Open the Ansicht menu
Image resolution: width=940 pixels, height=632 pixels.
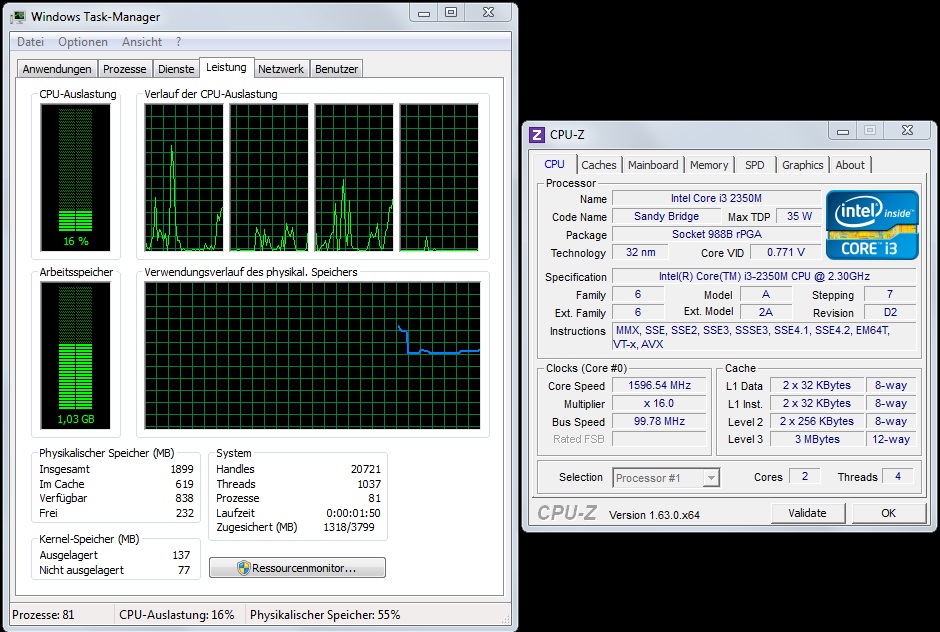(x=141, y=42)
